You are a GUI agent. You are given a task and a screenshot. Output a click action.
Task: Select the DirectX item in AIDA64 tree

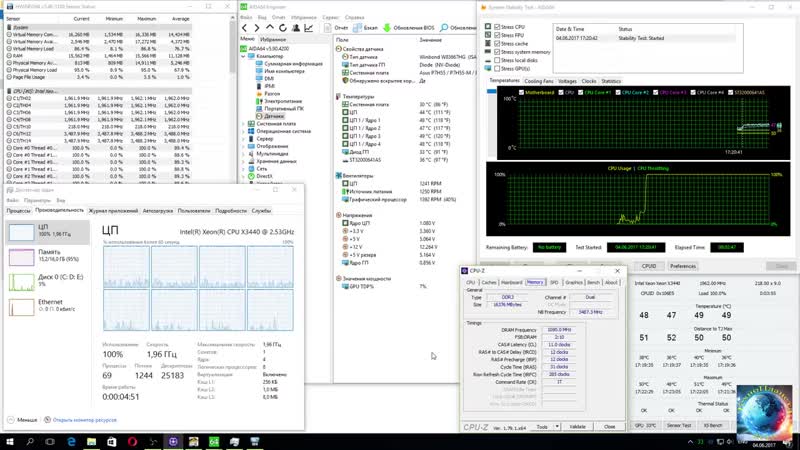click(x=260, y=176)
